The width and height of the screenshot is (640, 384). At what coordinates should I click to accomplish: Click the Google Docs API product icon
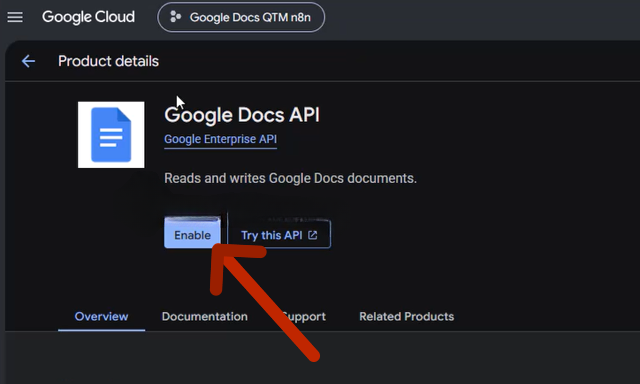tap(111, 135)
